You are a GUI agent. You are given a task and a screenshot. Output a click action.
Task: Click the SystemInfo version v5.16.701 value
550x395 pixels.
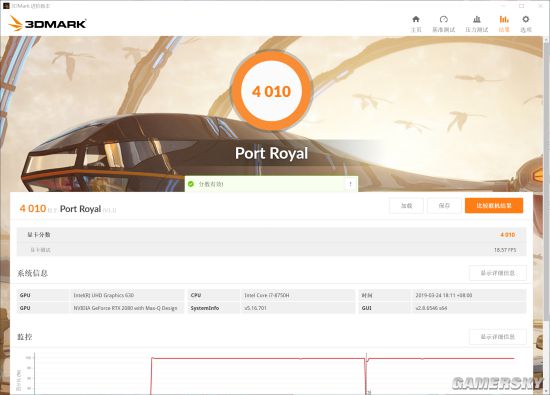tap(255, 308)
